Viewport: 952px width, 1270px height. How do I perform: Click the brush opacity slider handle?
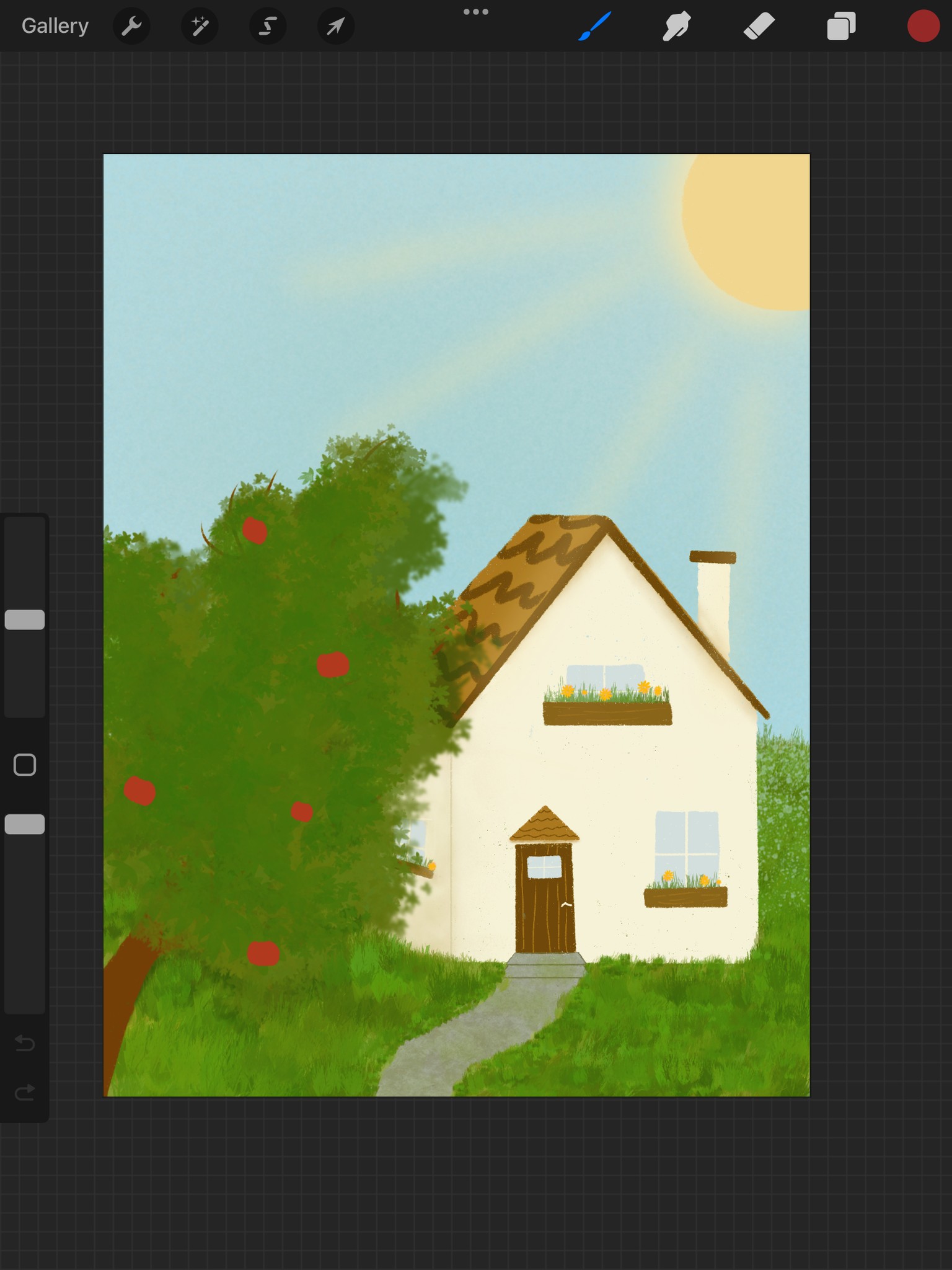point(25,824)
